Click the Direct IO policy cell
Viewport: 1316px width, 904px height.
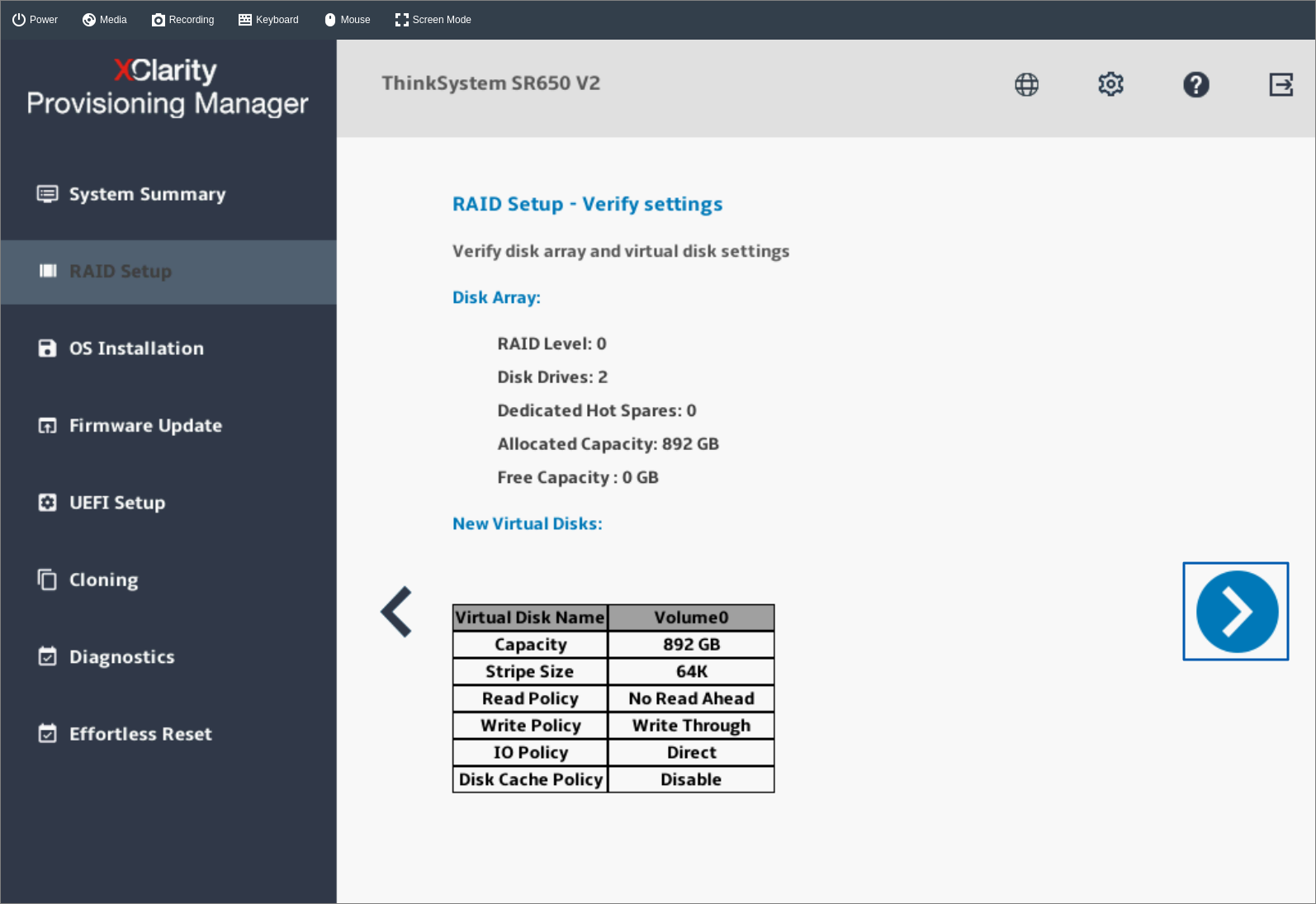pyautogui.click(x=691, y=752)
